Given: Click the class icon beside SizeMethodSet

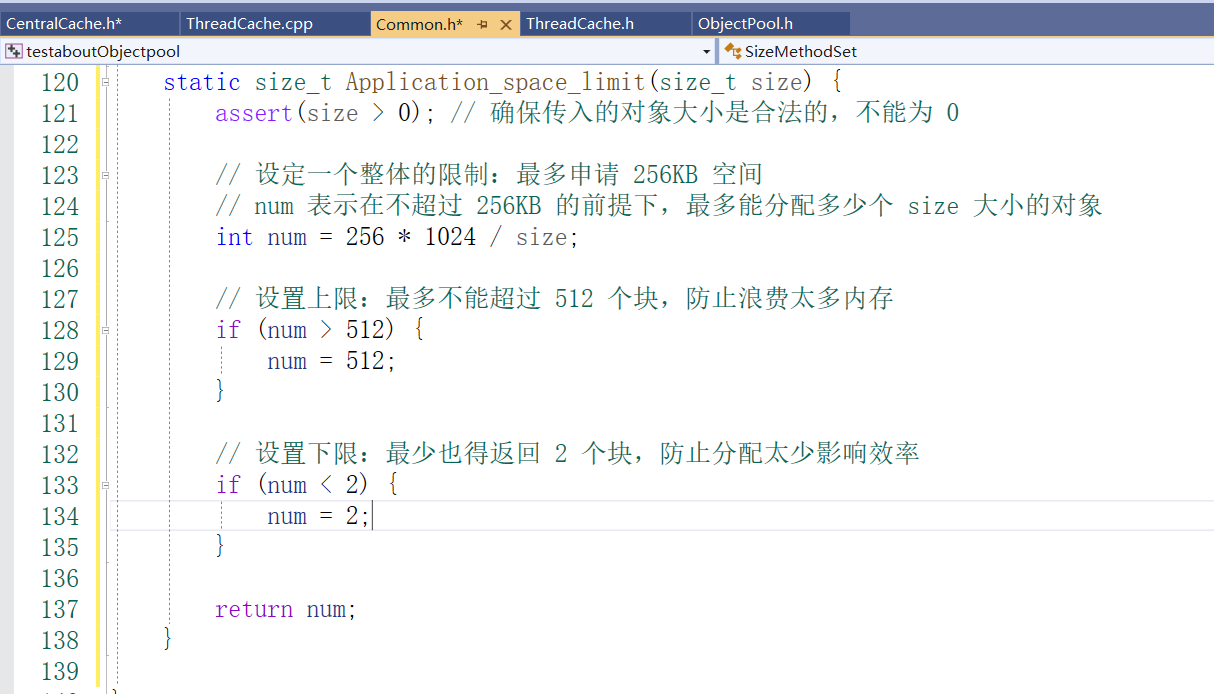Looking at the screenshot, I should click(733, 51).
